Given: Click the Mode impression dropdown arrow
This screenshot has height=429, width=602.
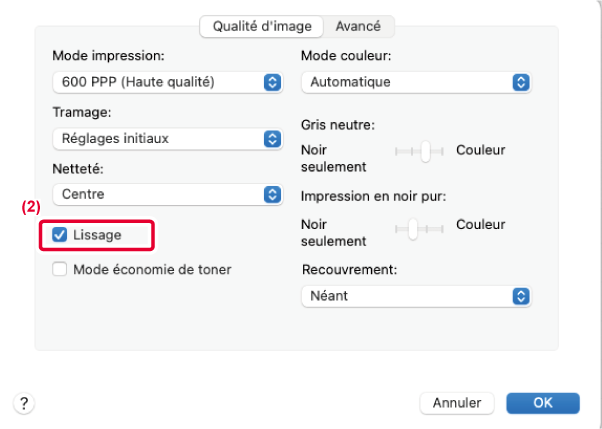Looking at the screenshot, I should 272,82.
